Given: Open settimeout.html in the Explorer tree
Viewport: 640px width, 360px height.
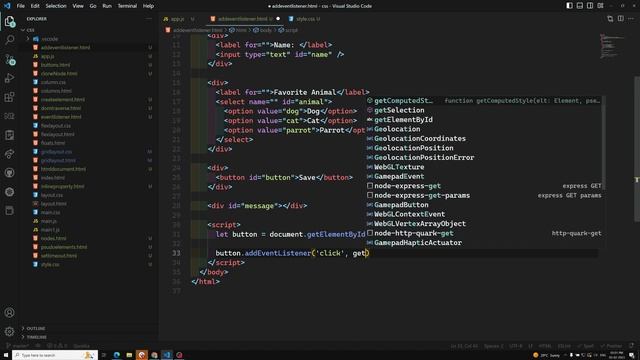Looking at the screenshot, I should coord(59,256).
